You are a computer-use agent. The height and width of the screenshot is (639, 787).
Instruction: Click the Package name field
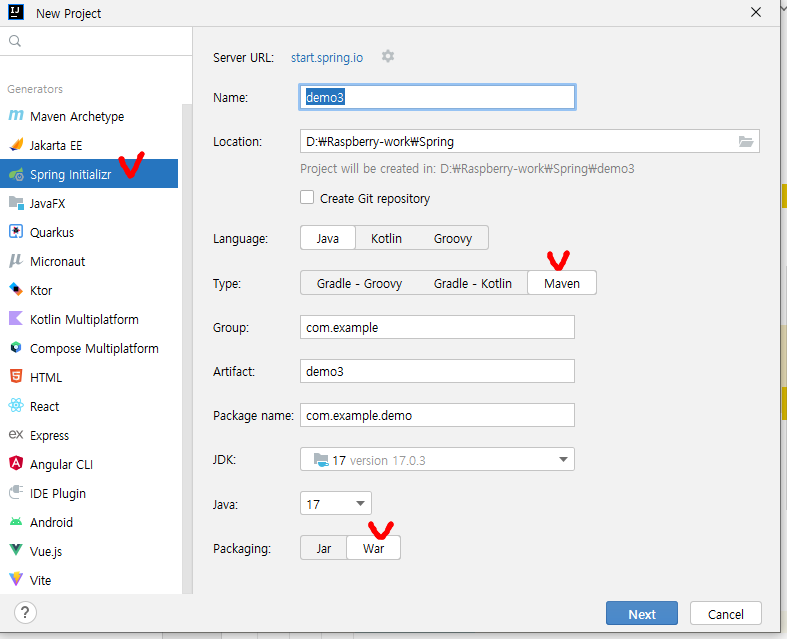[437, 415]
